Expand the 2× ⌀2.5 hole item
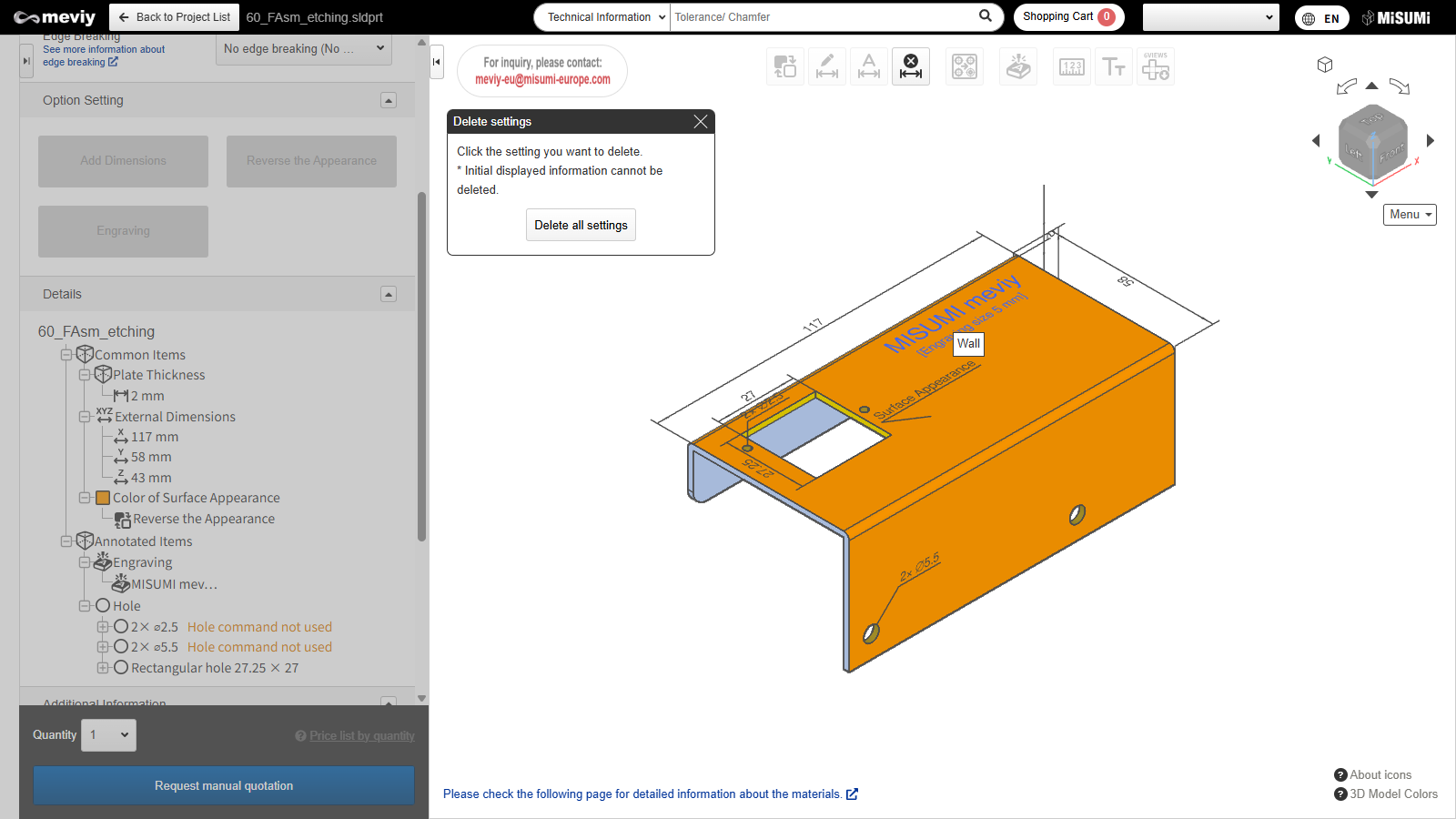This screenshot has height=819, width=1456. coord(103,627)
